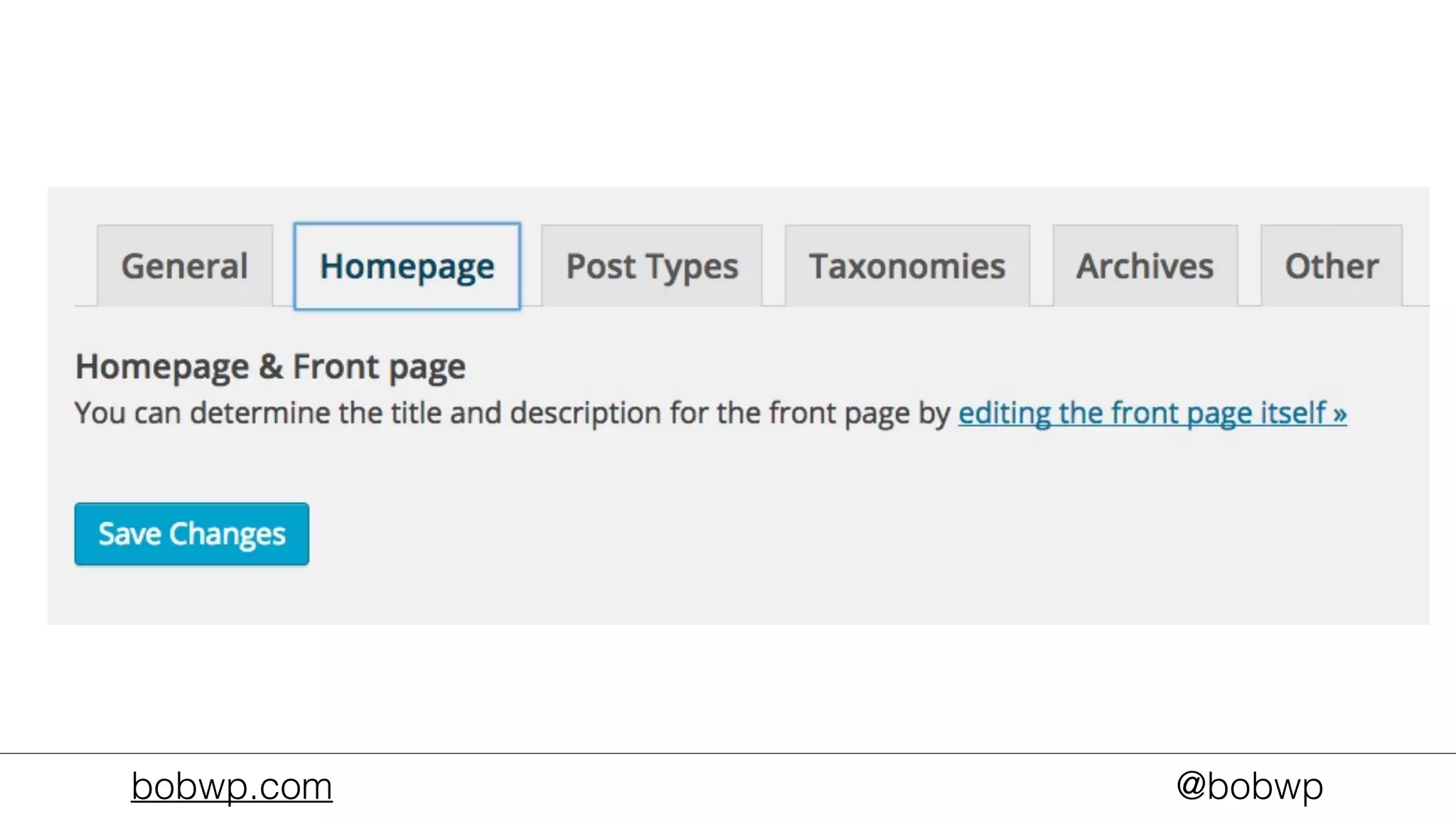This screenshot has height=819, width=1456.
Task: Switch to the General tab
Action: pyautogui.click(x=185, y=267)
